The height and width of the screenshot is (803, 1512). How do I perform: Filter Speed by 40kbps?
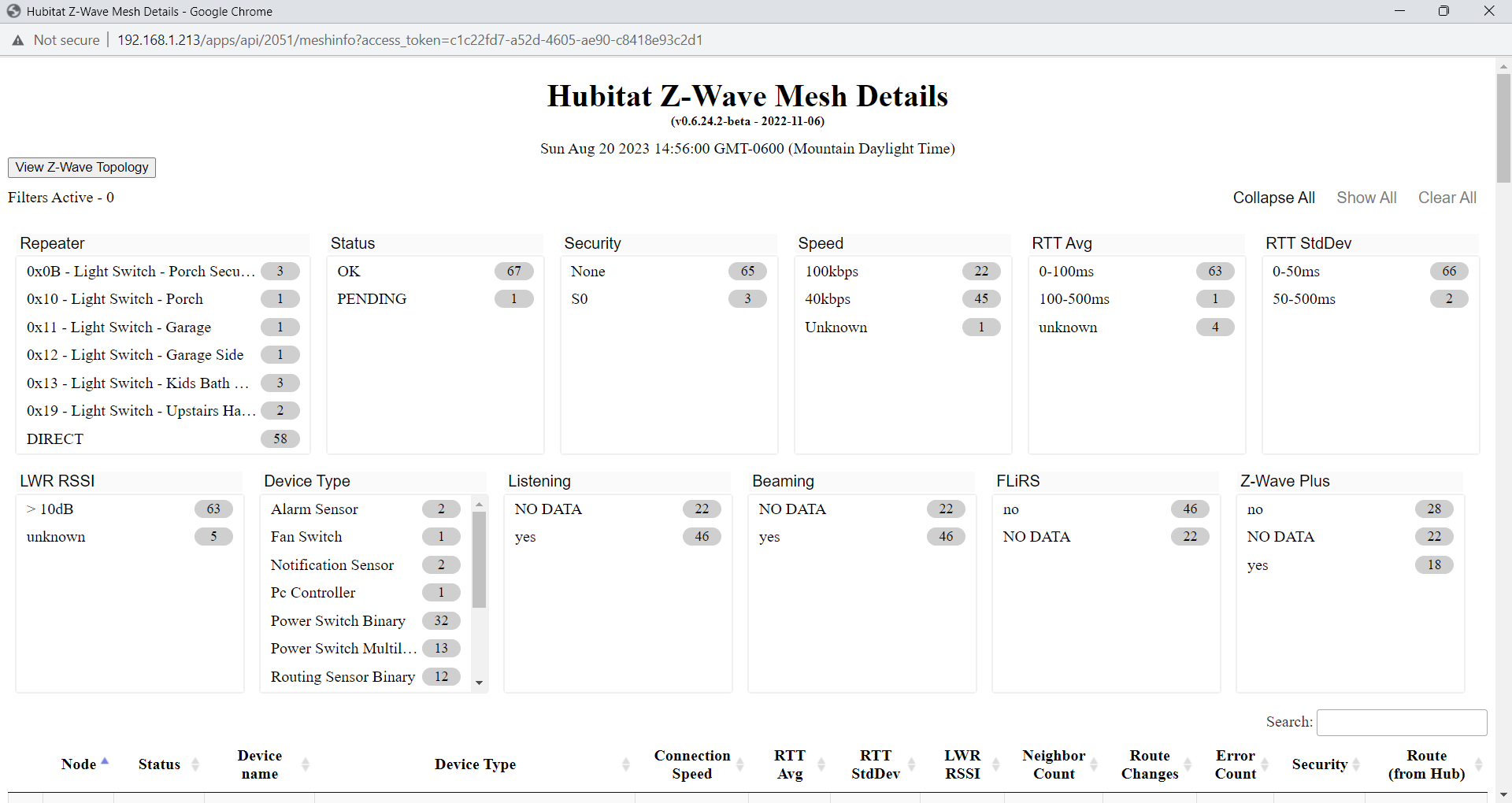[x=902, y=299]
